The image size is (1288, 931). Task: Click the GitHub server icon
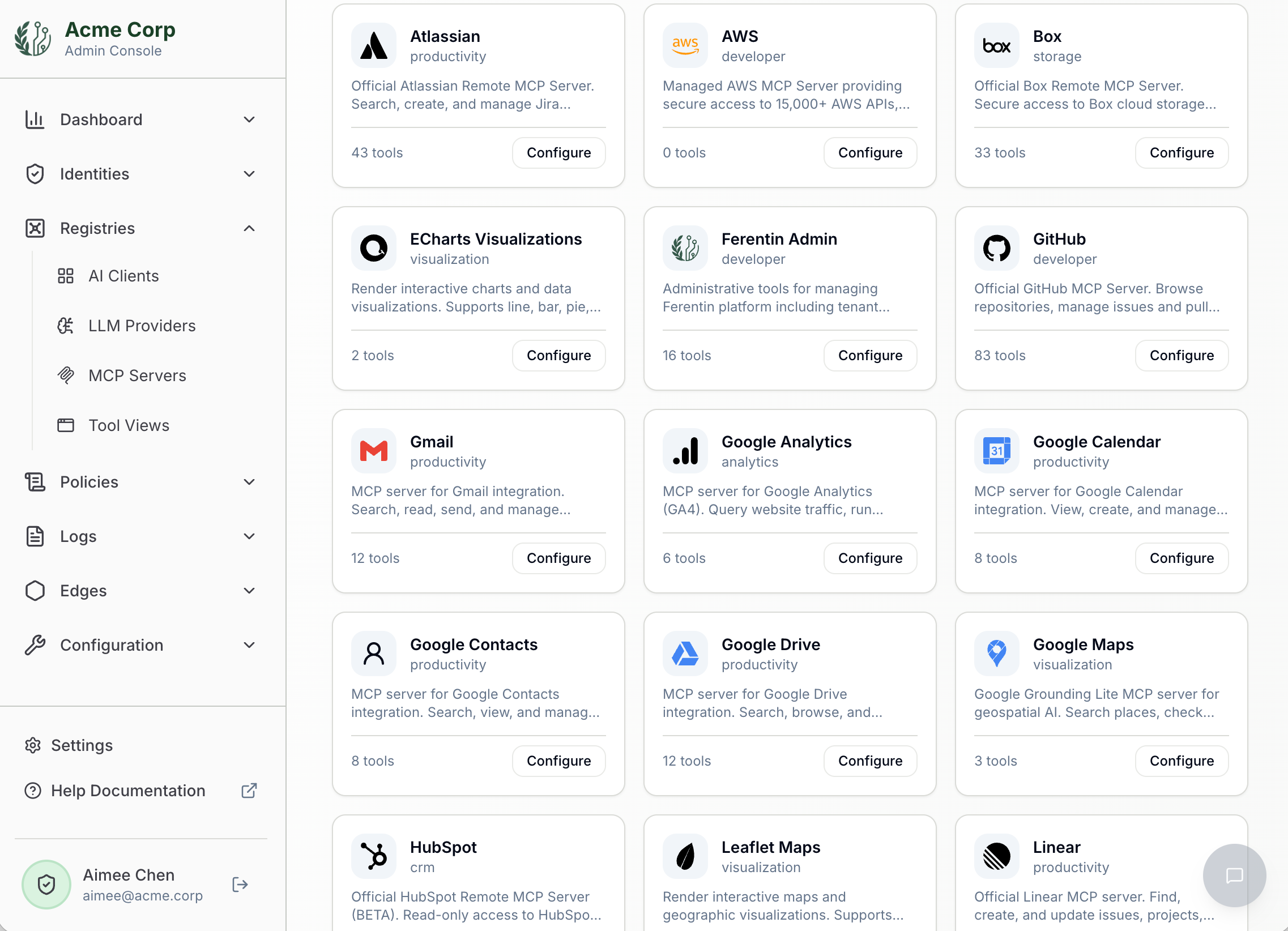(x=997, y=248)
